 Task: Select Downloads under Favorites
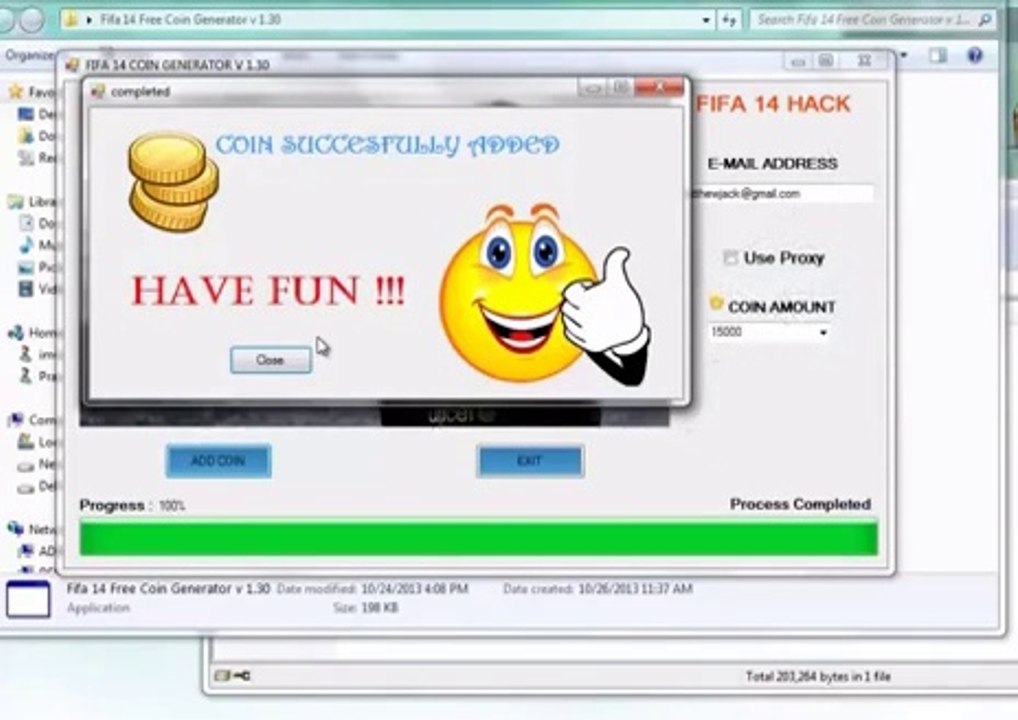36,136
